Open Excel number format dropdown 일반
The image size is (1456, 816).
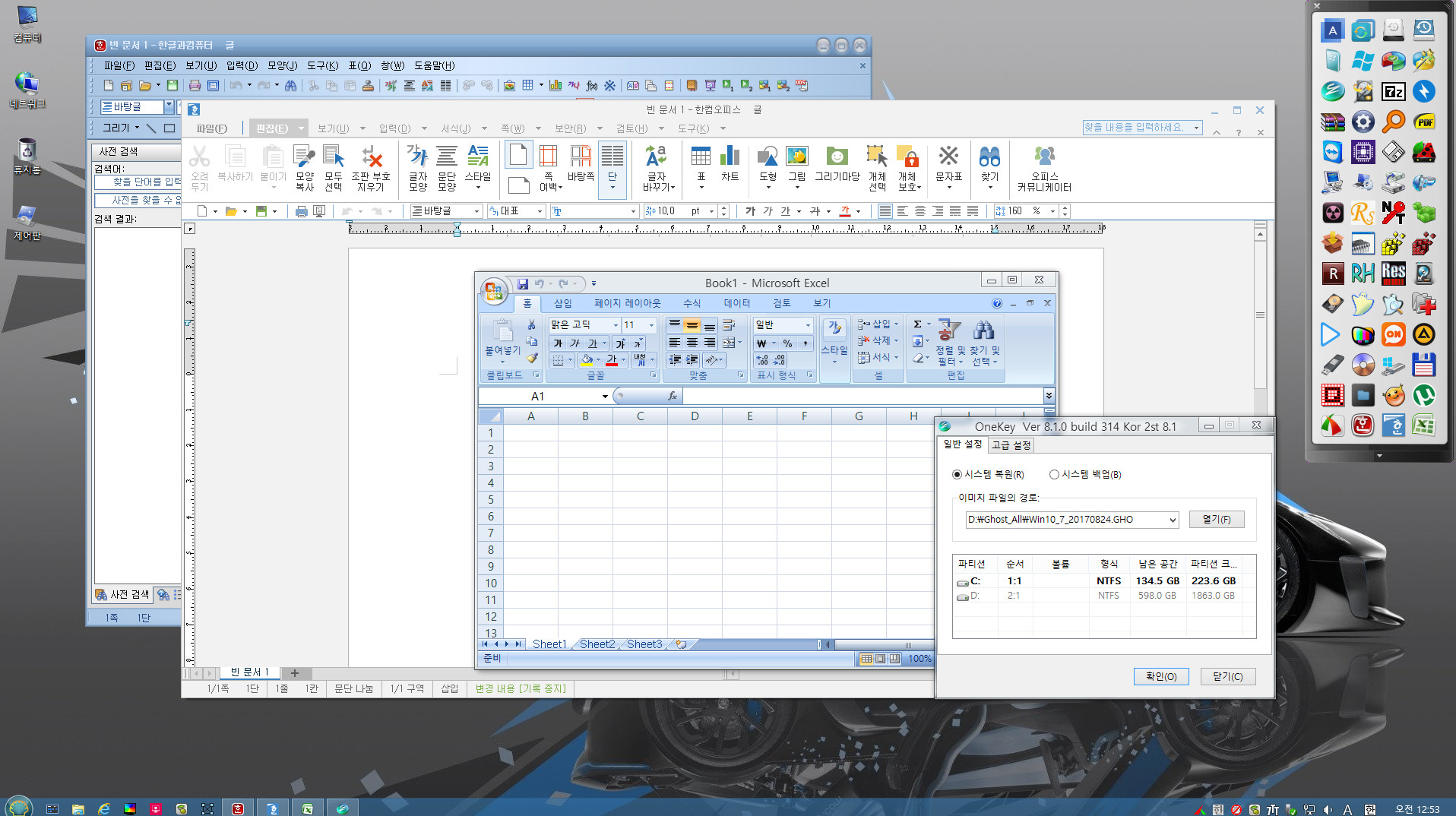click(808, 325)
